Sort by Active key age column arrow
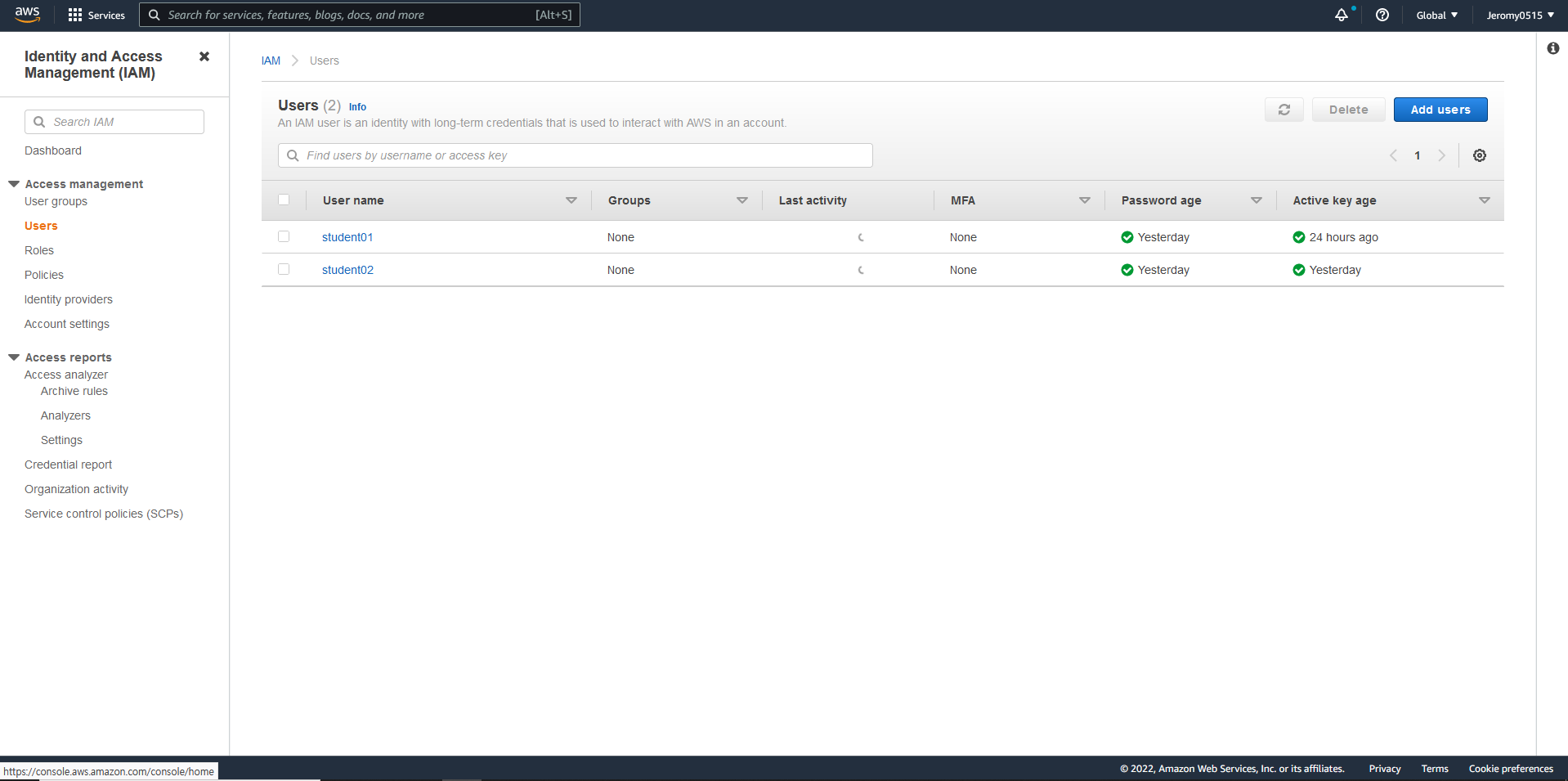The width and height of the screenshot is (1568, 781). pyautogui.click(x=1485, y=200)
